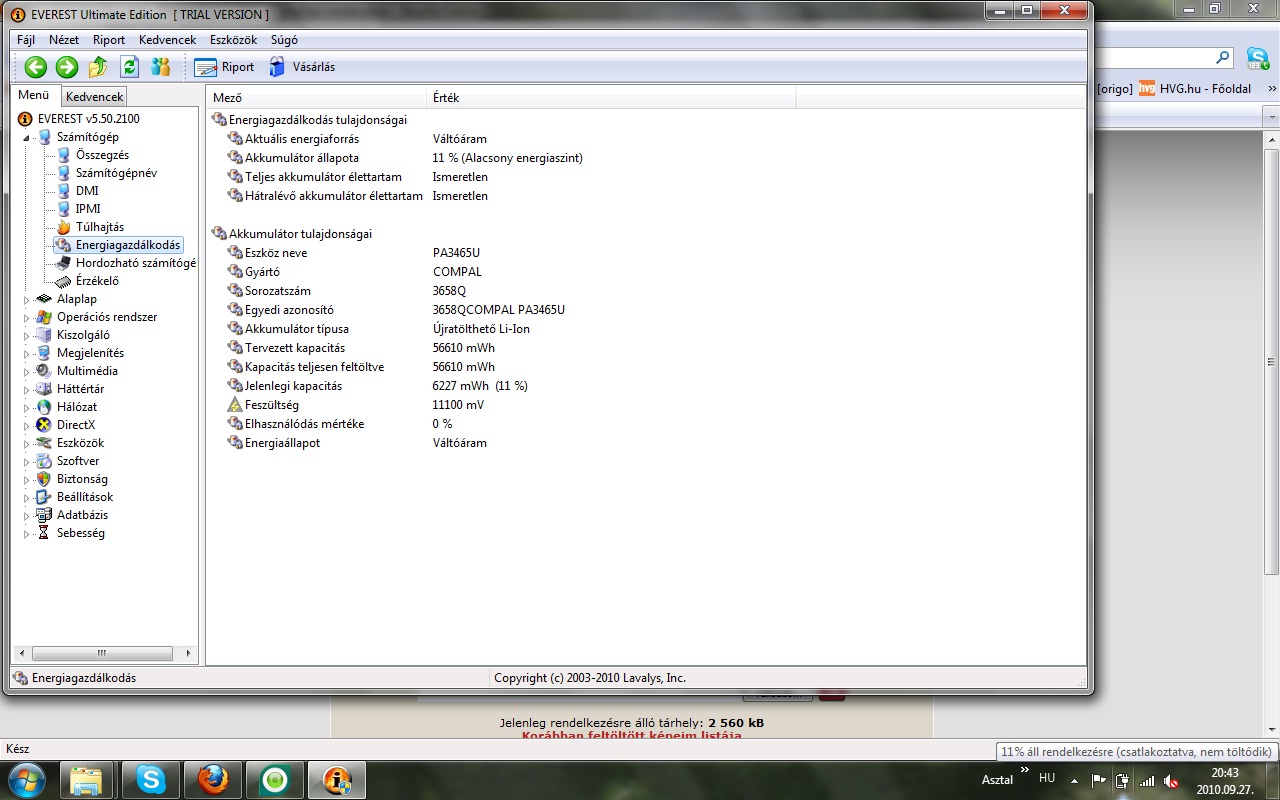Viewport: 1280px width, 800px height.
Task: Open the Súgó menu
Action: click(x=284, y=40)
